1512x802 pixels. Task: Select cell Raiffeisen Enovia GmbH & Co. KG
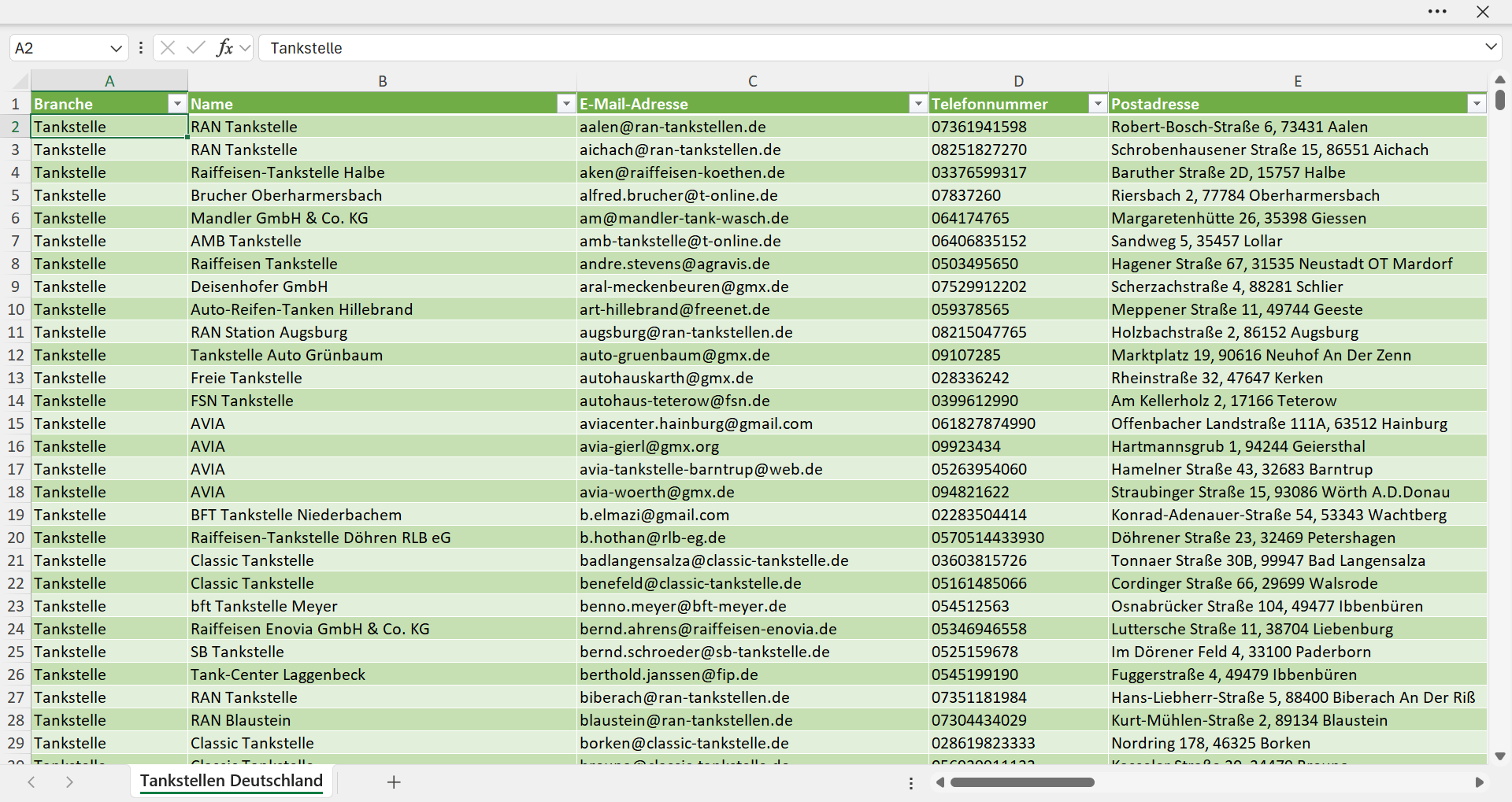(x=383, y=629)
